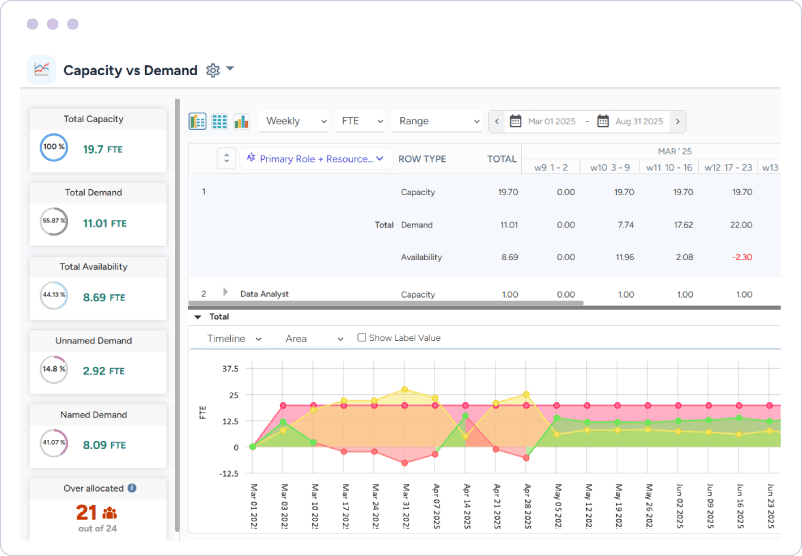Screen dimensions: 802x556
Task: Click the yellow peak data point at Mar 31
Action: (405, 389)
